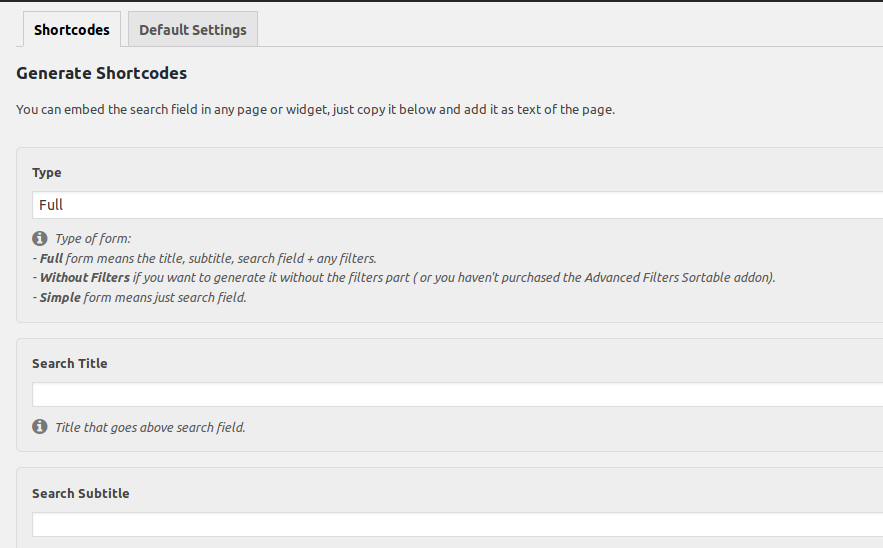Click the 'Type of form:' help caption
The width and height of the screenshot is (883, 548).
pyautogui.click(x=93, y=238)
